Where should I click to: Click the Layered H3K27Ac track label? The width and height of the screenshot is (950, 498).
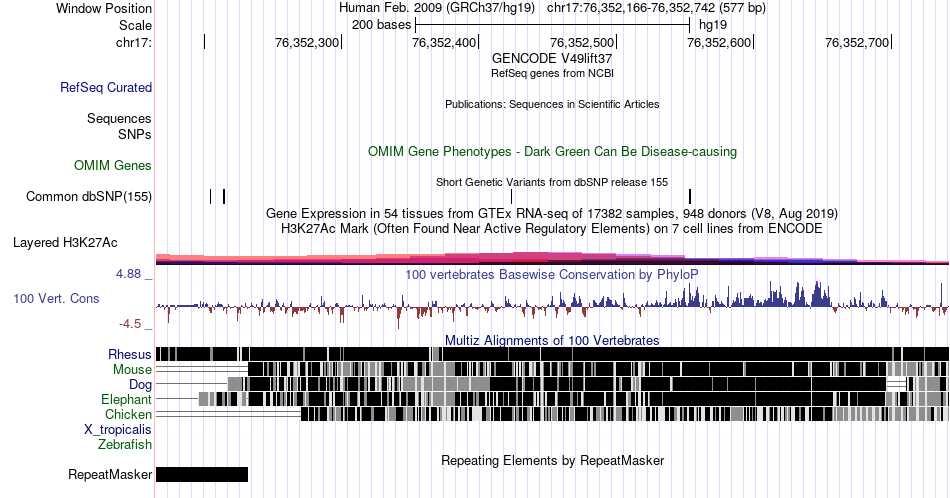pyautogui.click(x=65, y=242)
